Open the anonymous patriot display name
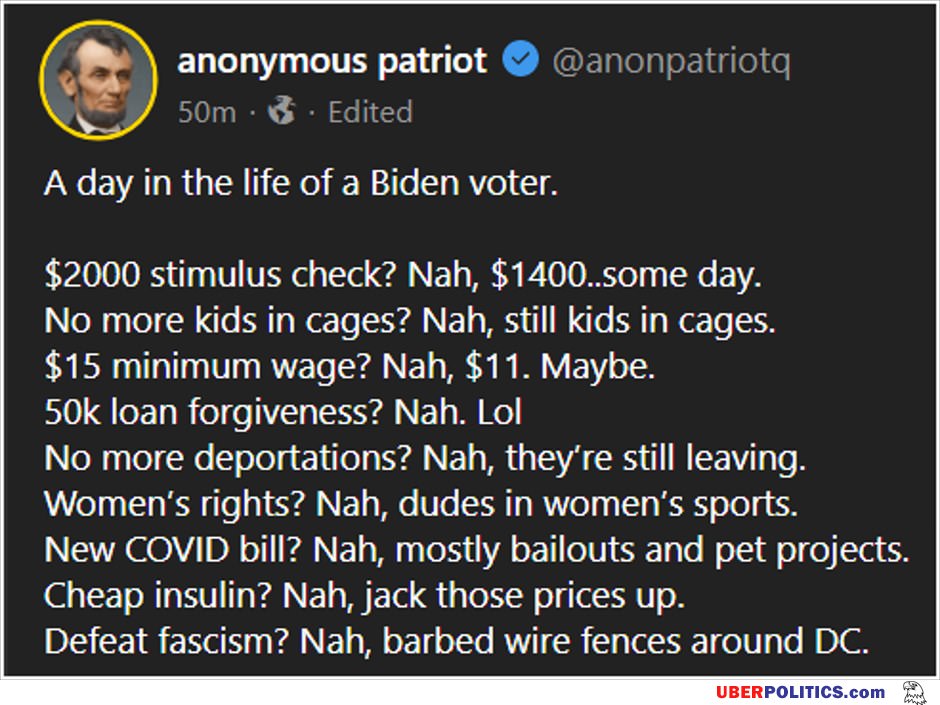The width and height of the screenshot is (940, 705). click(x=332, y=61)
